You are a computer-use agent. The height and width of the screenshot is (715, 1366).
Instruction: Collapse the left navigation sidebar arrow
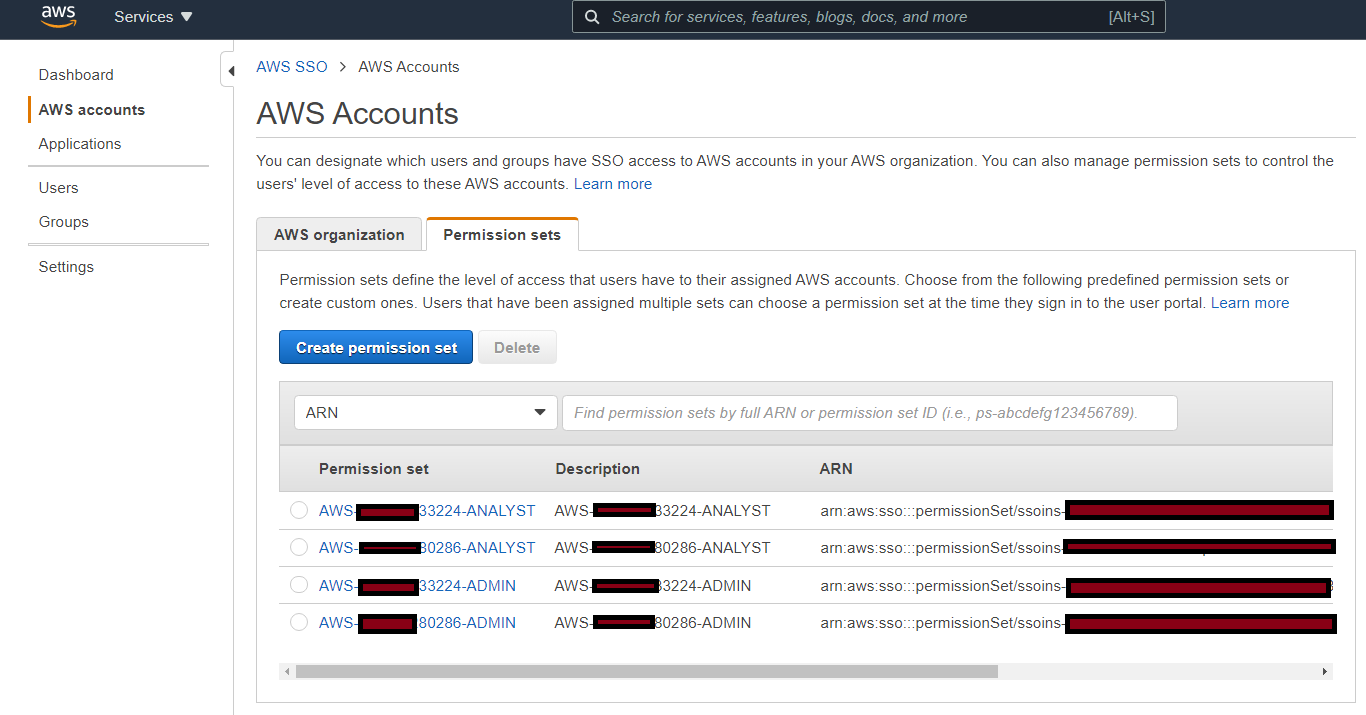(x=230, y=71)
